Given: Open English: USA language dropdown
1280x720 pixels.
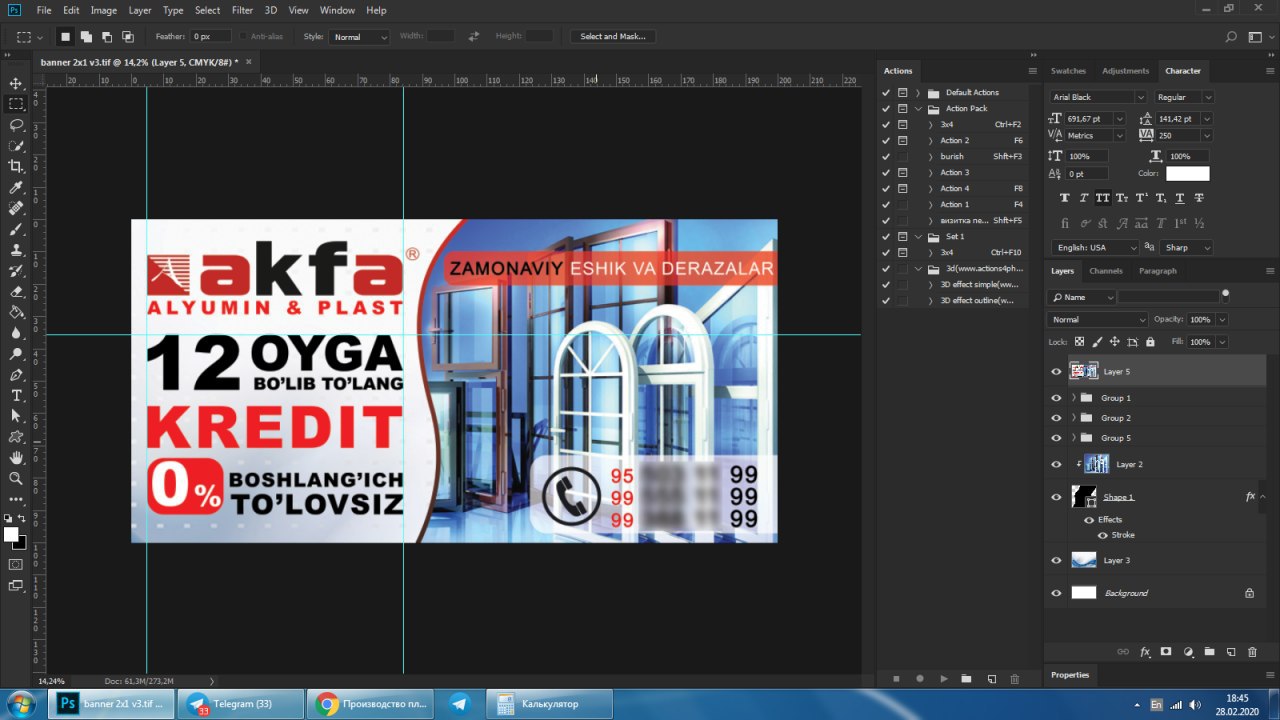Looking at the screenshot, I should 1094,247.
